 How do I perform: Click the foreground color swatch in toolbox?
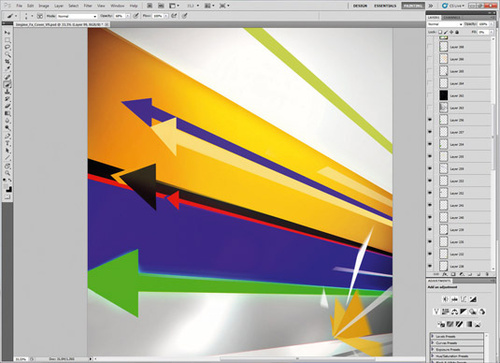pos(6,187)
